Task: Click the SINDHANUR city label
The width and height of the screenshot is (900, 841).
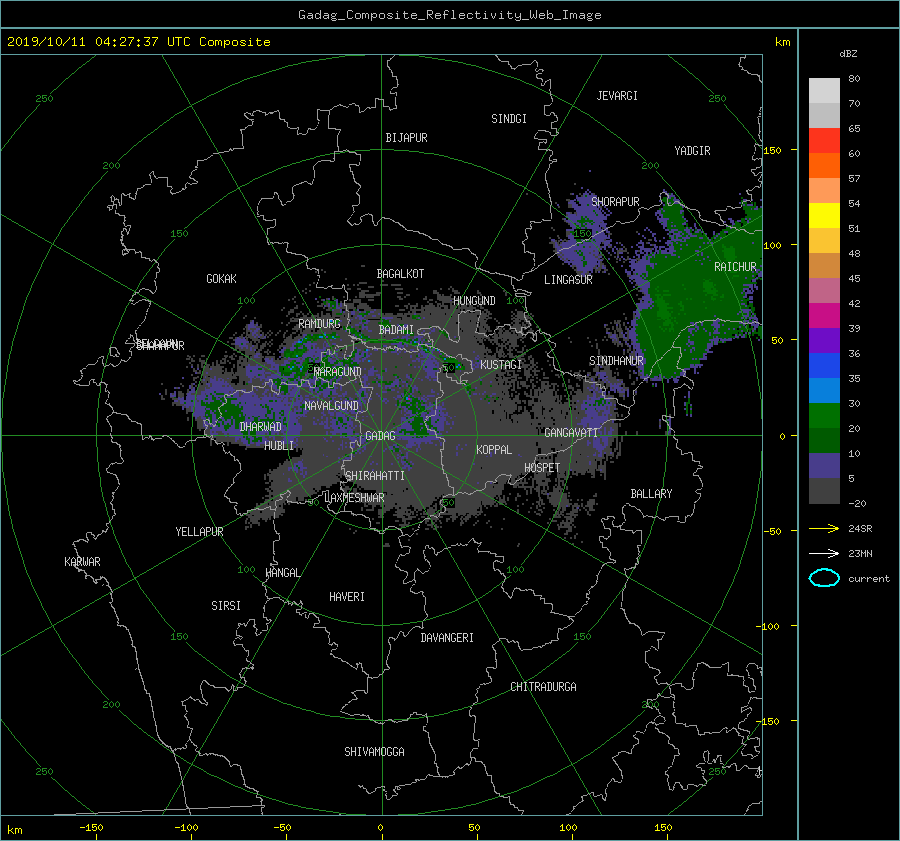Action: (x=616, y=361)
